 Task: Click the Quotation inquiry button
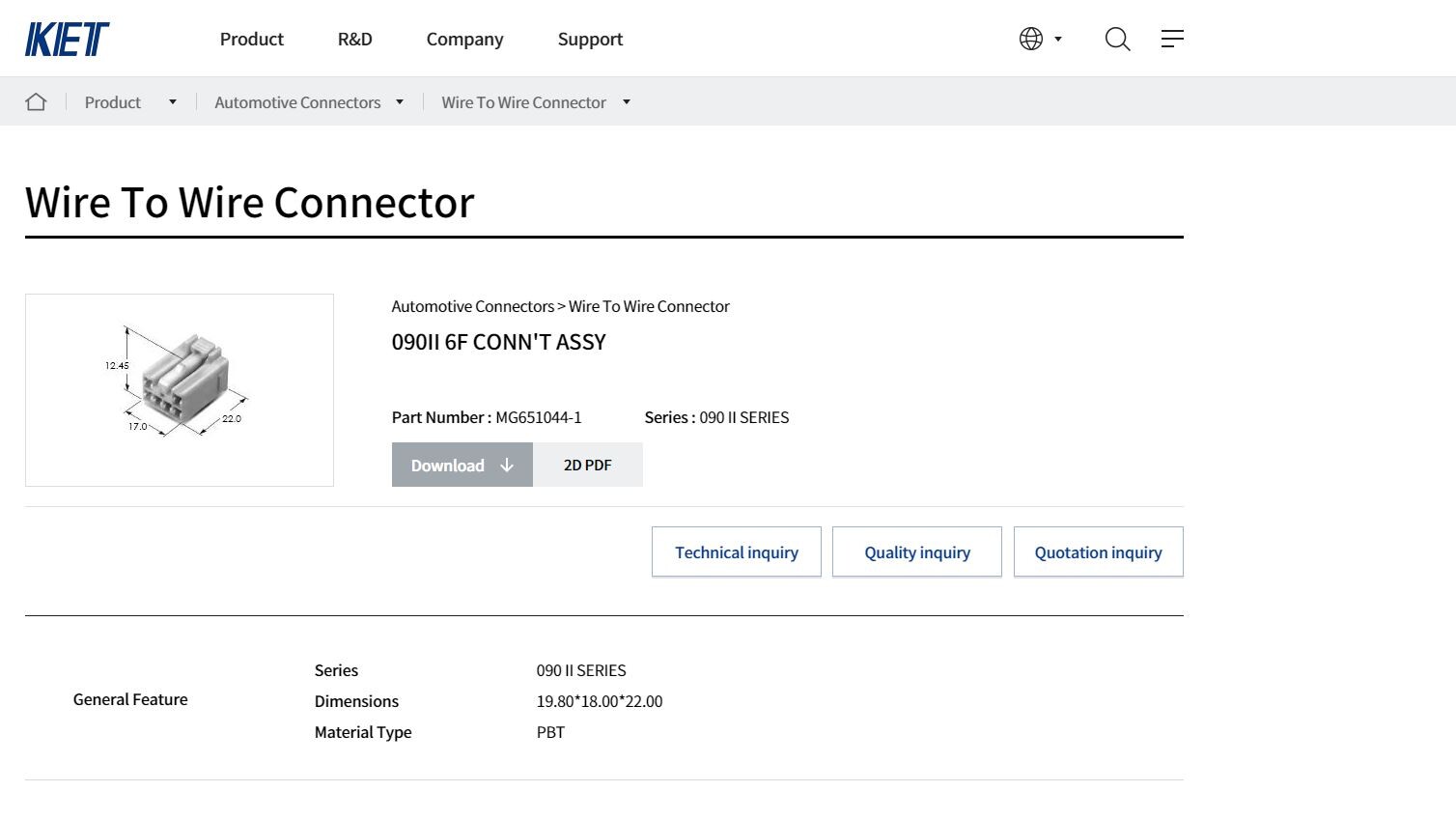(x=1099, y=551)
